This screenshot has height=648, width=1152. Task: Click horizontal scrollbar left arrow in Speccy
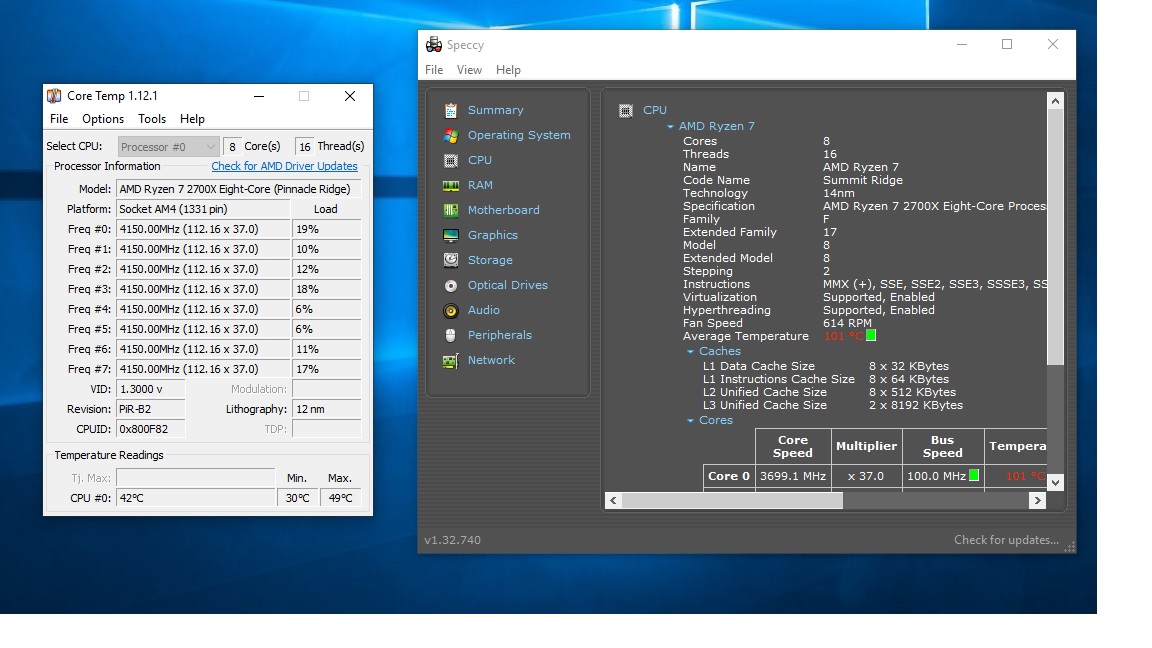(613, 500)
